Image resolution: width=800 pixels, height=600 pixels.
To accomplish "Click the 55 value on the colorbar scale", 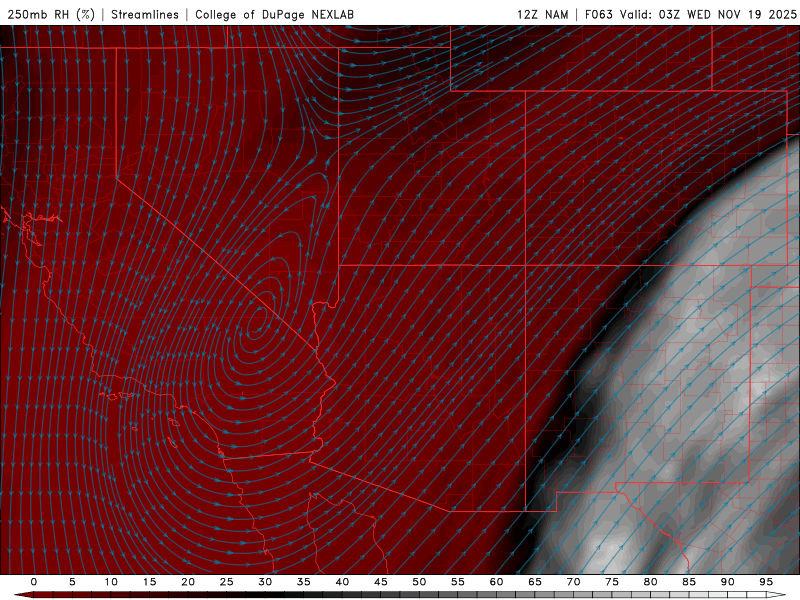I will [x=457, y=582].
